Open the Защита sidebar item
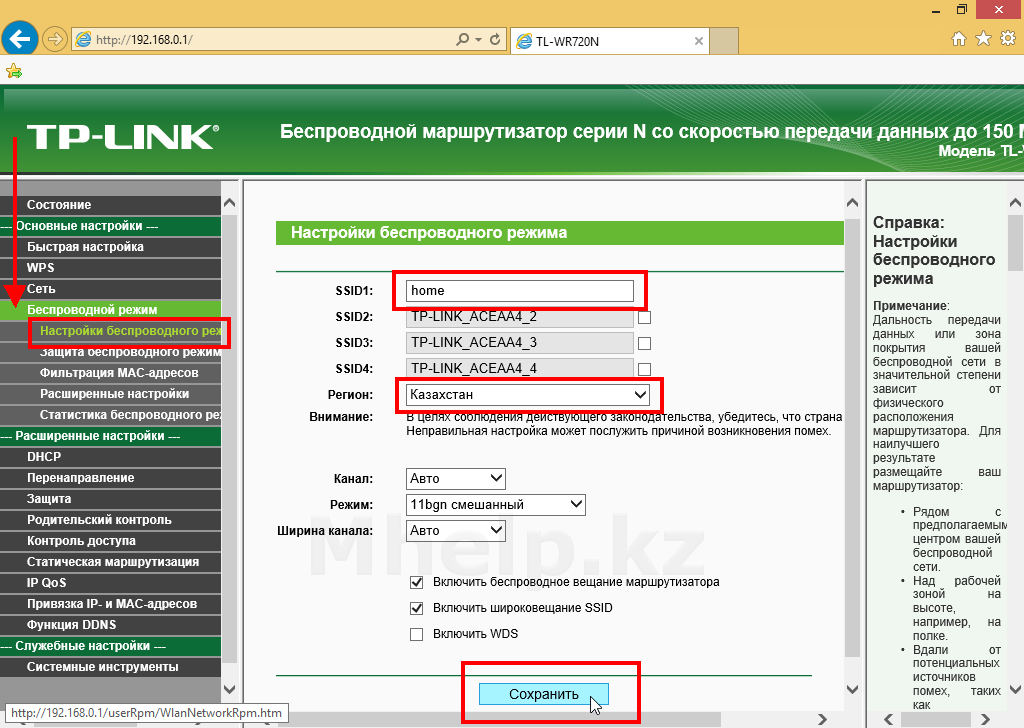Viewport: 1024px width, 728px height. [110, 499]
